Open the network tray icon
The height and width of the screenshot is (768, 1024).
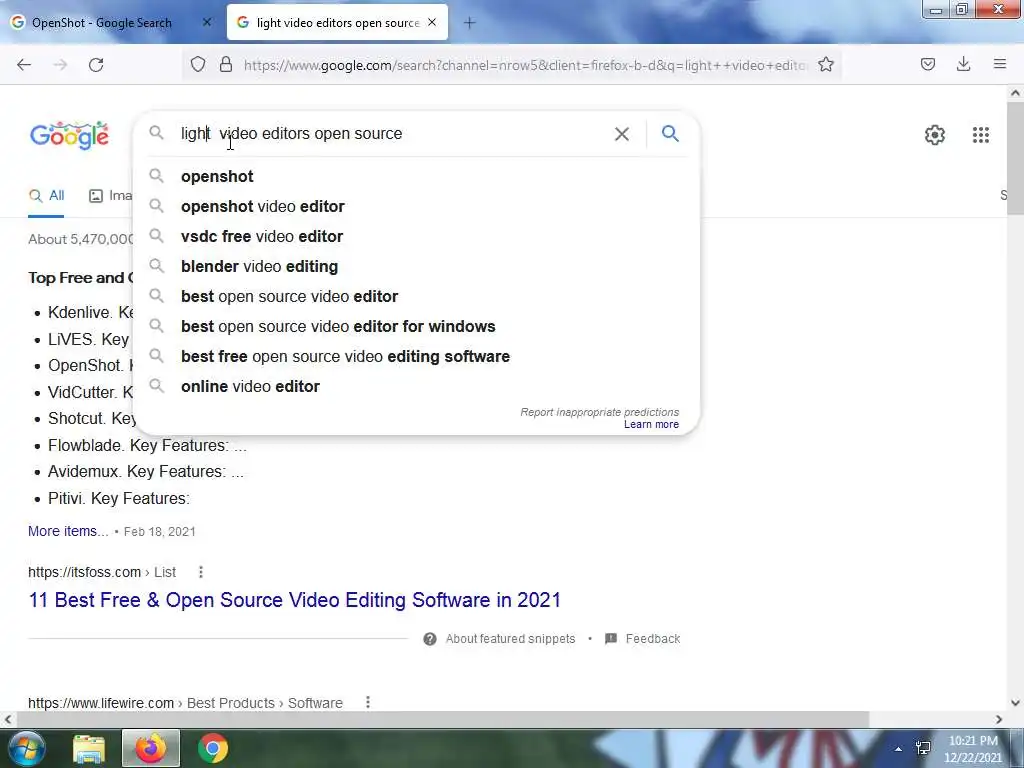(923, 748)
